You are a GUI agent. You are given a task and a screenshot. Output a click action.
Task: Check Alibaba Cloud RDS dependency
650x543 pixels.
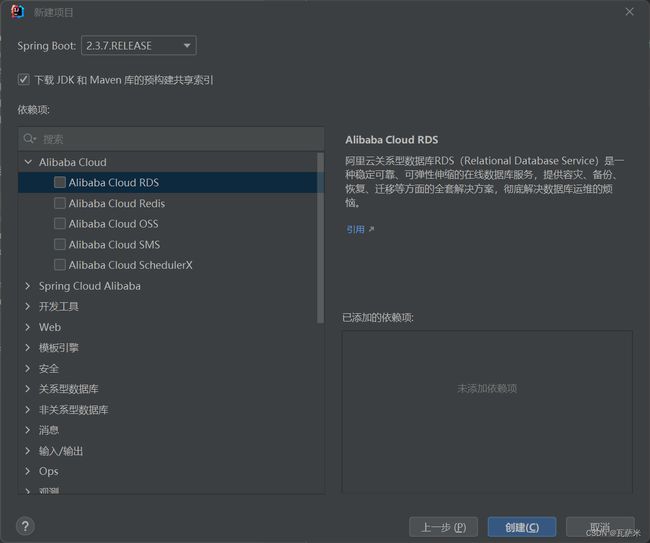tap(60, 182)
